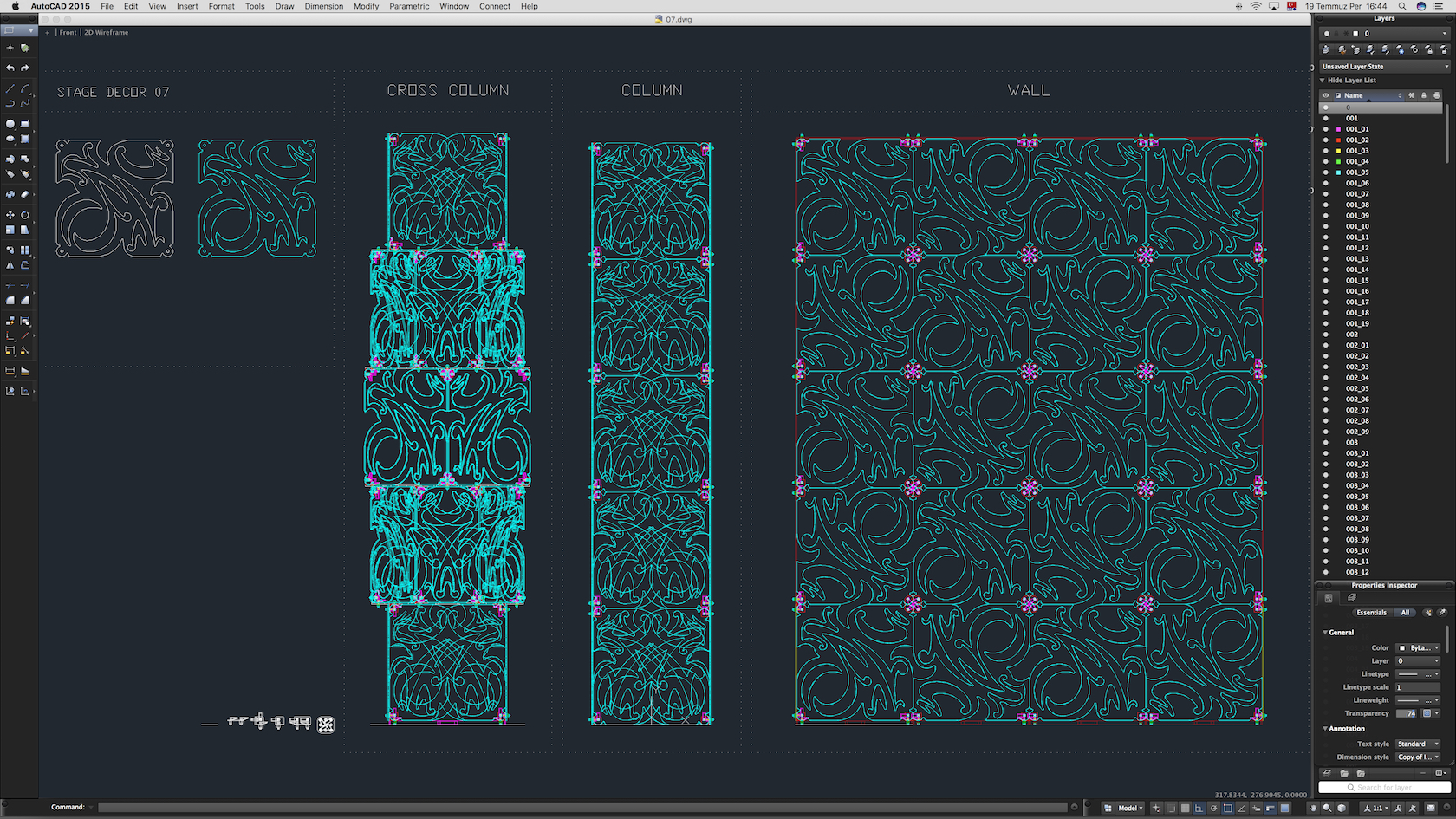Viewport: 1456px width, 819px height.
Task: Toggle visibility of layer 001_01
Action: pos(1326,129)
